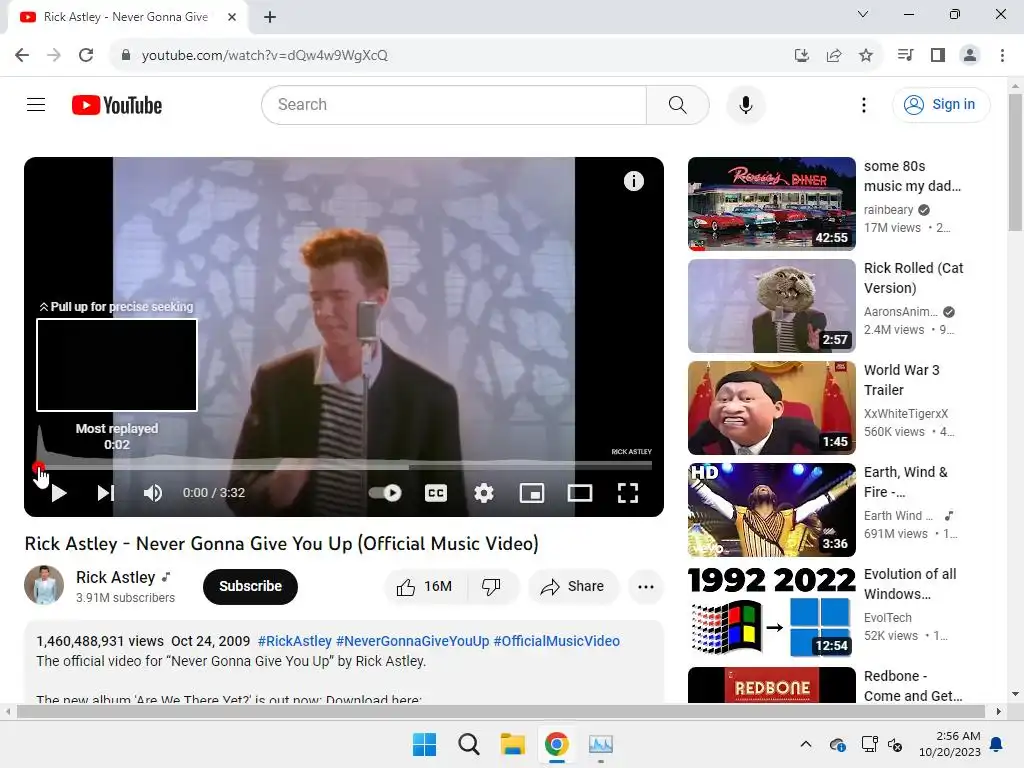
Task: Open Windows Start menu
Action: pyautogui.click(x=424, y=744)
